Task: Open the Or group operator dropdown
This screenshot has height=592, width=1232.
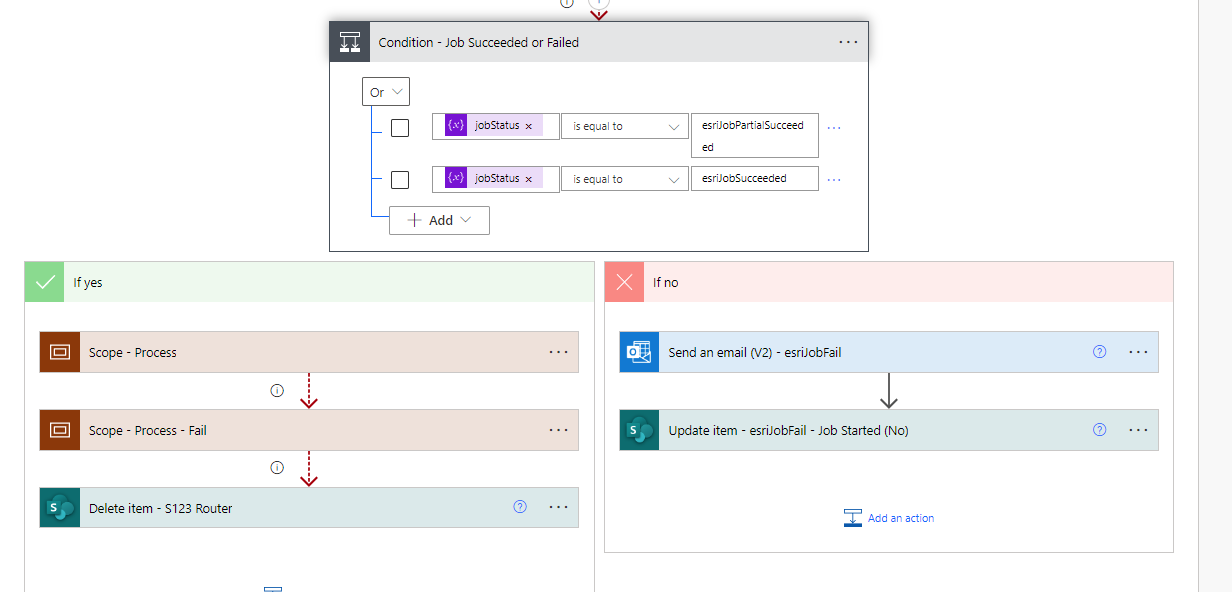Action: [x=386, y=92]
